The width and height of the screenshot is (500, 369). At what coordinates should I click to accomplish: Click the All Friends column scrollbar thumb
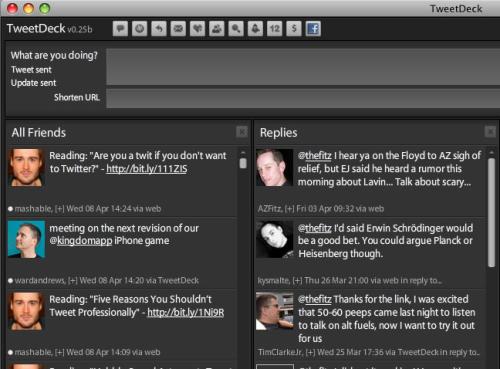click(243, 163)
